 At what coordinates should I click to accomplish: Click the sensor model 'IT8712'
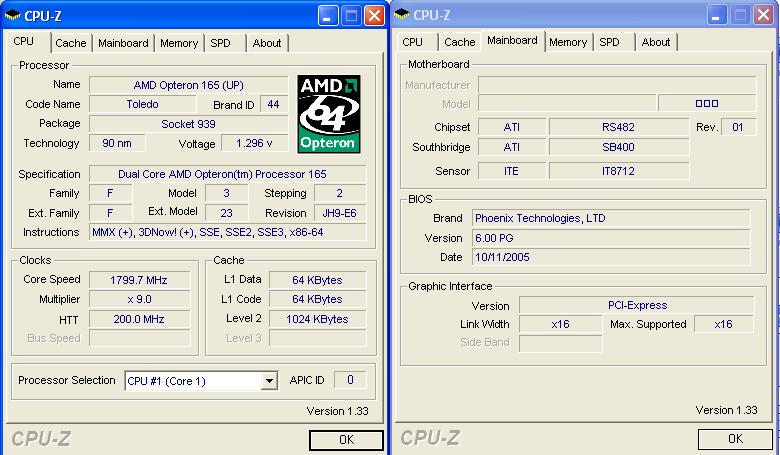click(618, 171)
